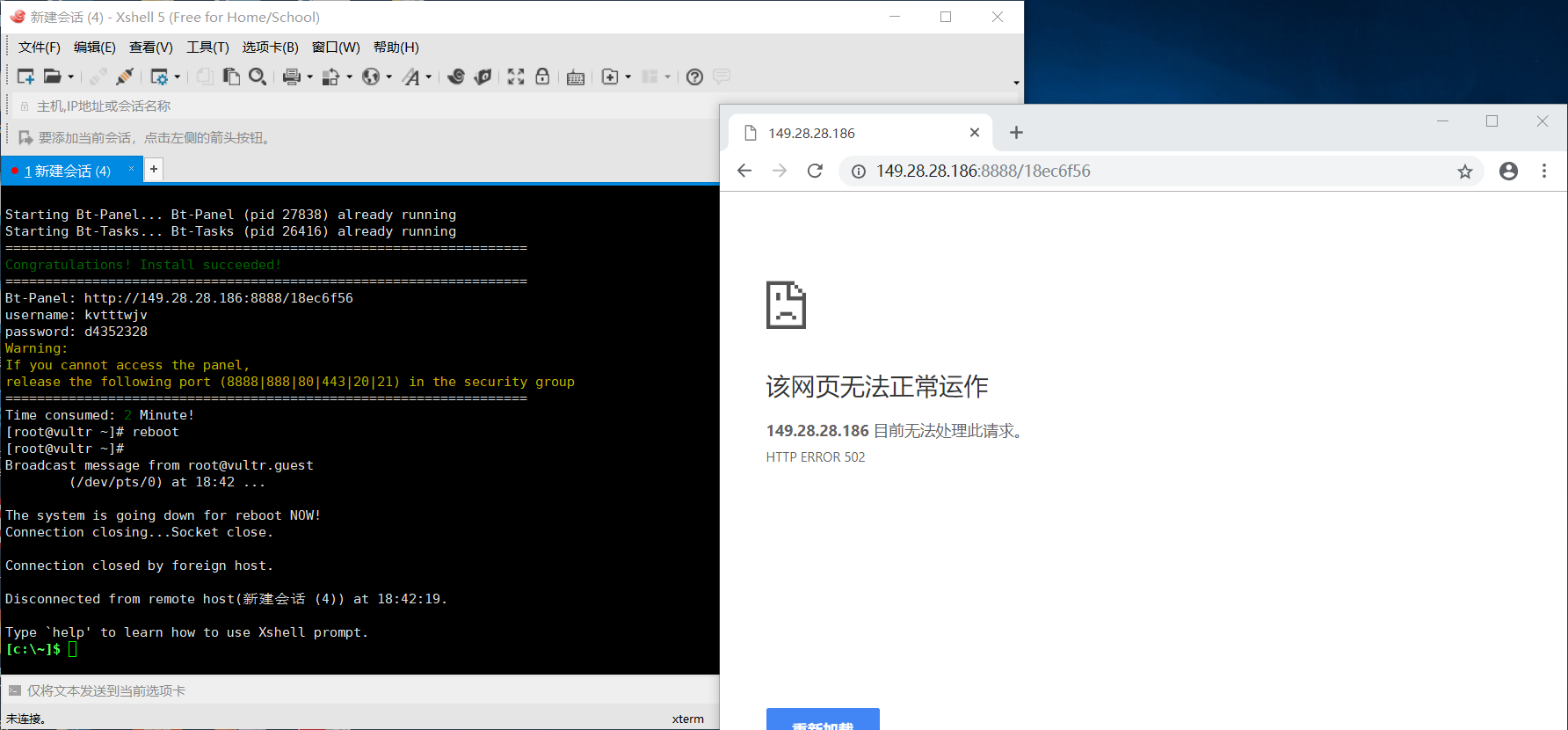Click the globe encoding icon
Screen dimensions: 1568x730
[371, 77]
